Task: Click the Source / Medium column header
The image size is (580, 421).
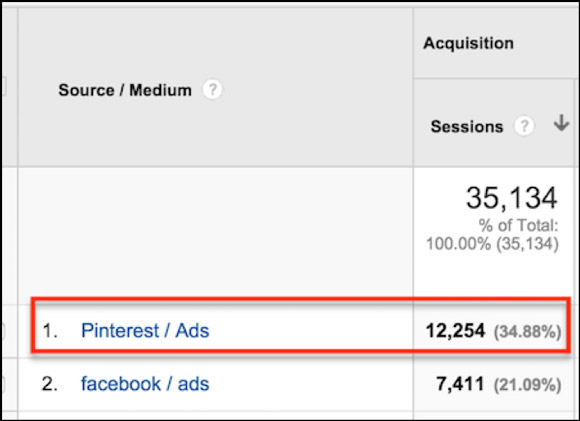Action: coord(125,90)
